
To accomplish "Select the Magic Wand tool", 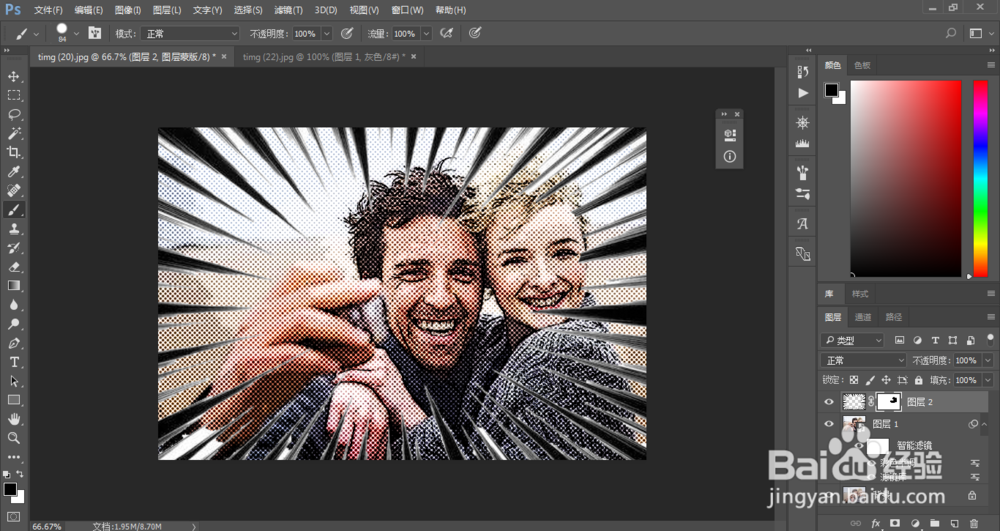I will click(13, 133).
